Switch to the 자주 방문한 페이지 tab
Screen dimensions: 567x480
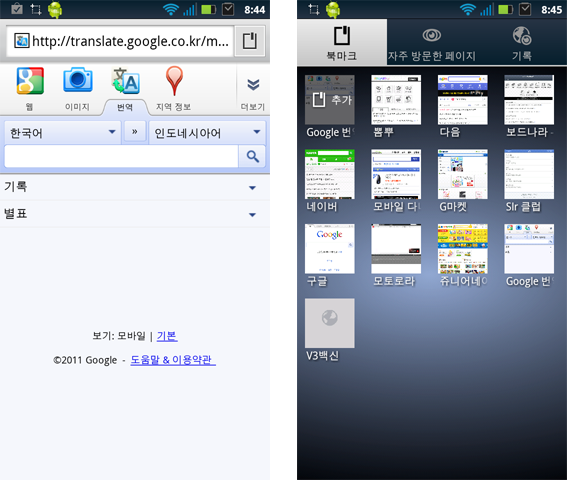click(432, 42)
